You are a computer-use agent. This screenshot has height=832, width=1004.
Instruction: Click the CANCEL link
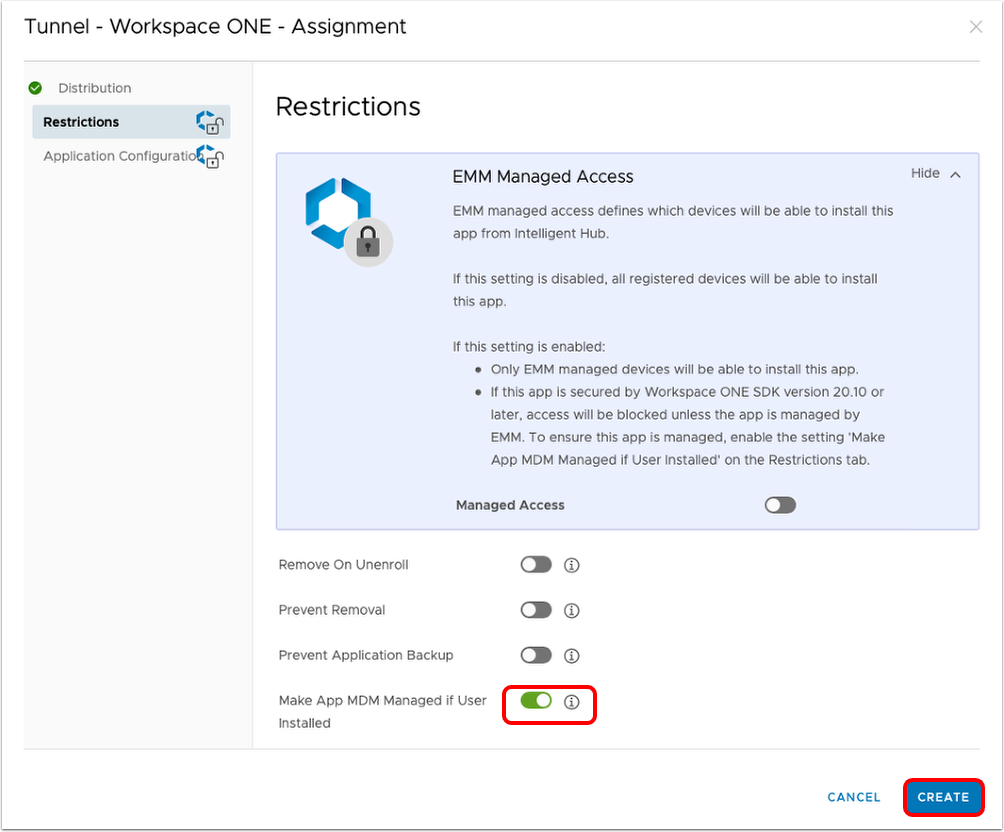[x=854, y=797]
